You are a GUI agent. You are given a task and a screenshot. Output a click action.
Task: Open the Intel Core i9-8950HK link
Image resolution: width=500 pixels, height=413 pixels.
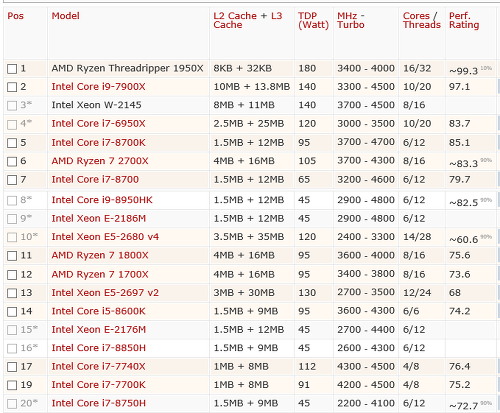(x=102, y=200)
